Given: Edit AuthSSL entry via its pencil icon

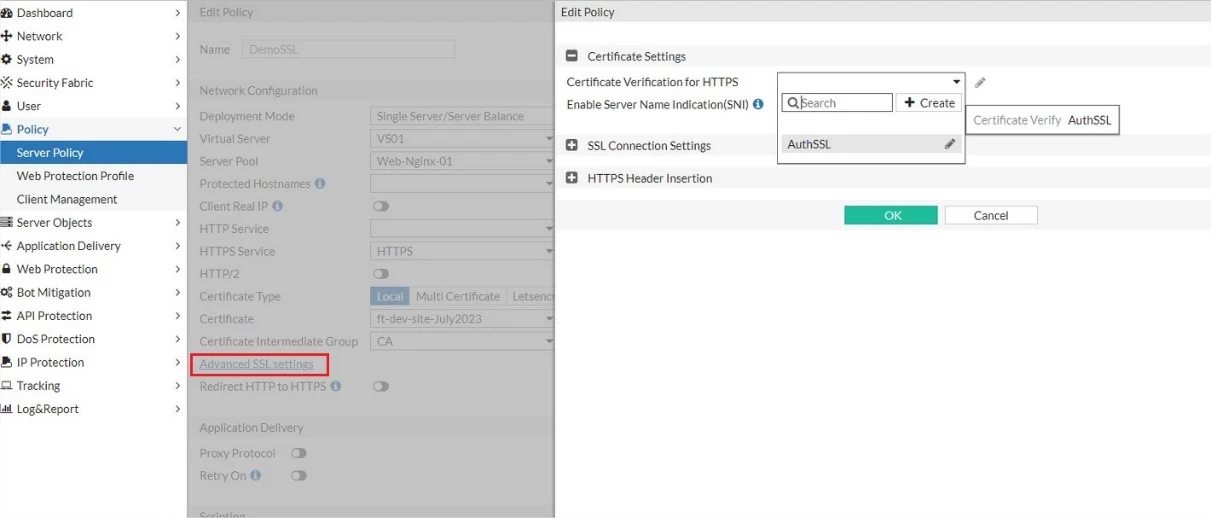Looking at the screenshot, I should click(950, 144).
